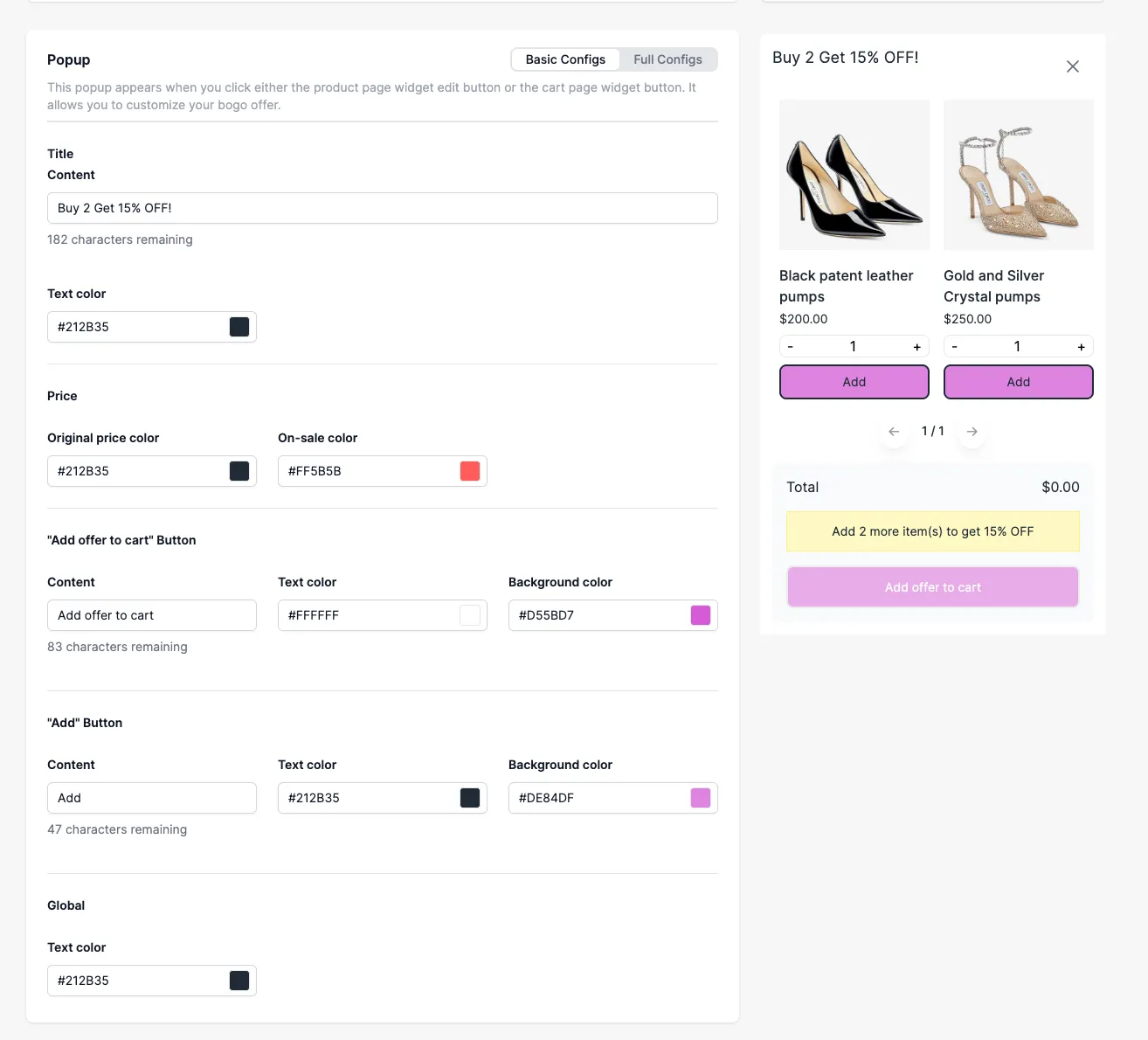Increase Black patent leather pumps quantity

click(x=916, y=347)
